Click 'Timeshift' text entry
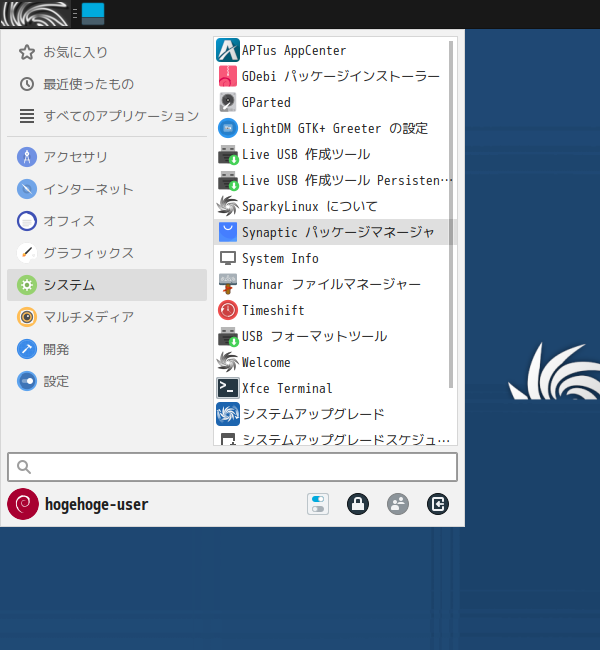The width and height of the screenshot is (600, 650). (x=273, y=310)
